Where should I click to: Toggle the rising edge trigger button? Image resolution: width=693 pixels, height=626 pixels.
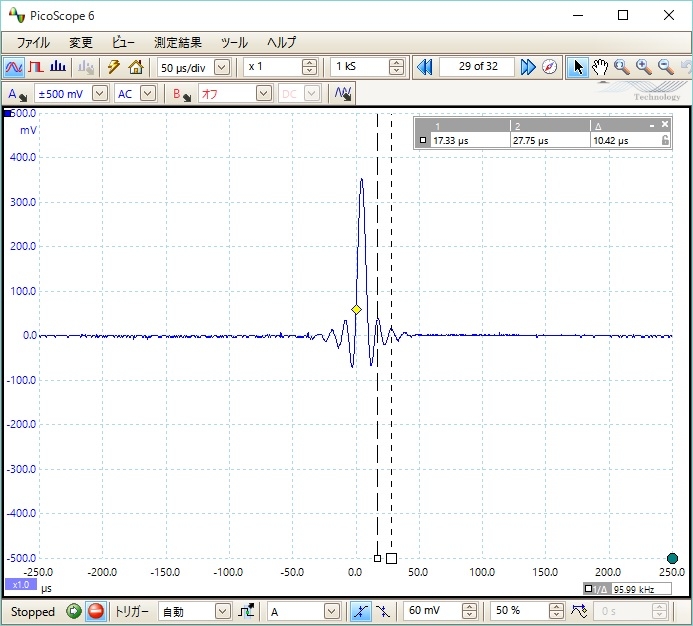coord(361,611)
